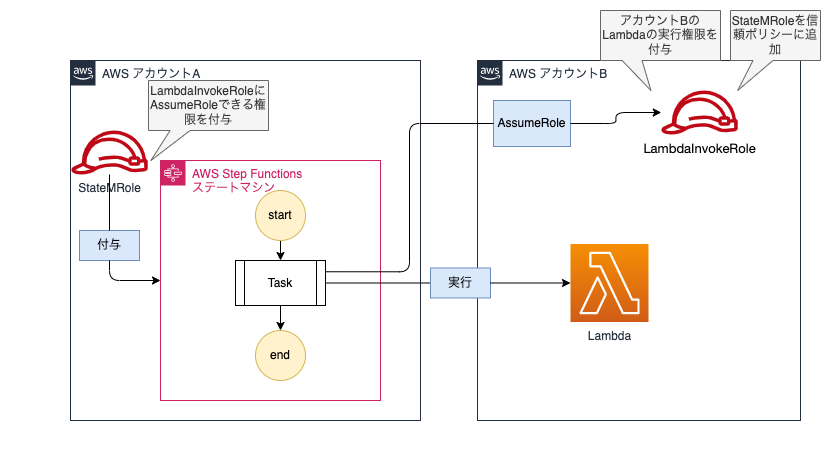Image resolution: width=828 pixels, height=457 pixels.
Task: Click the Lambda text label below icon
Action: pos(609,337)
